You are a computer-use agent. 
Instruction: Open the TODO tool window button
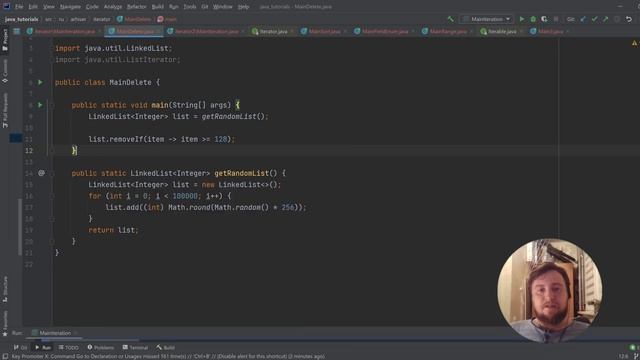click(69, 347)
